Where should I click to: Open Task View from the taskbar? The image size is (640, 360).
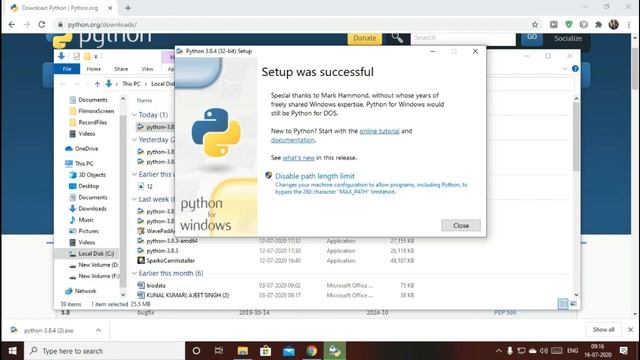[x=219, y=351]
